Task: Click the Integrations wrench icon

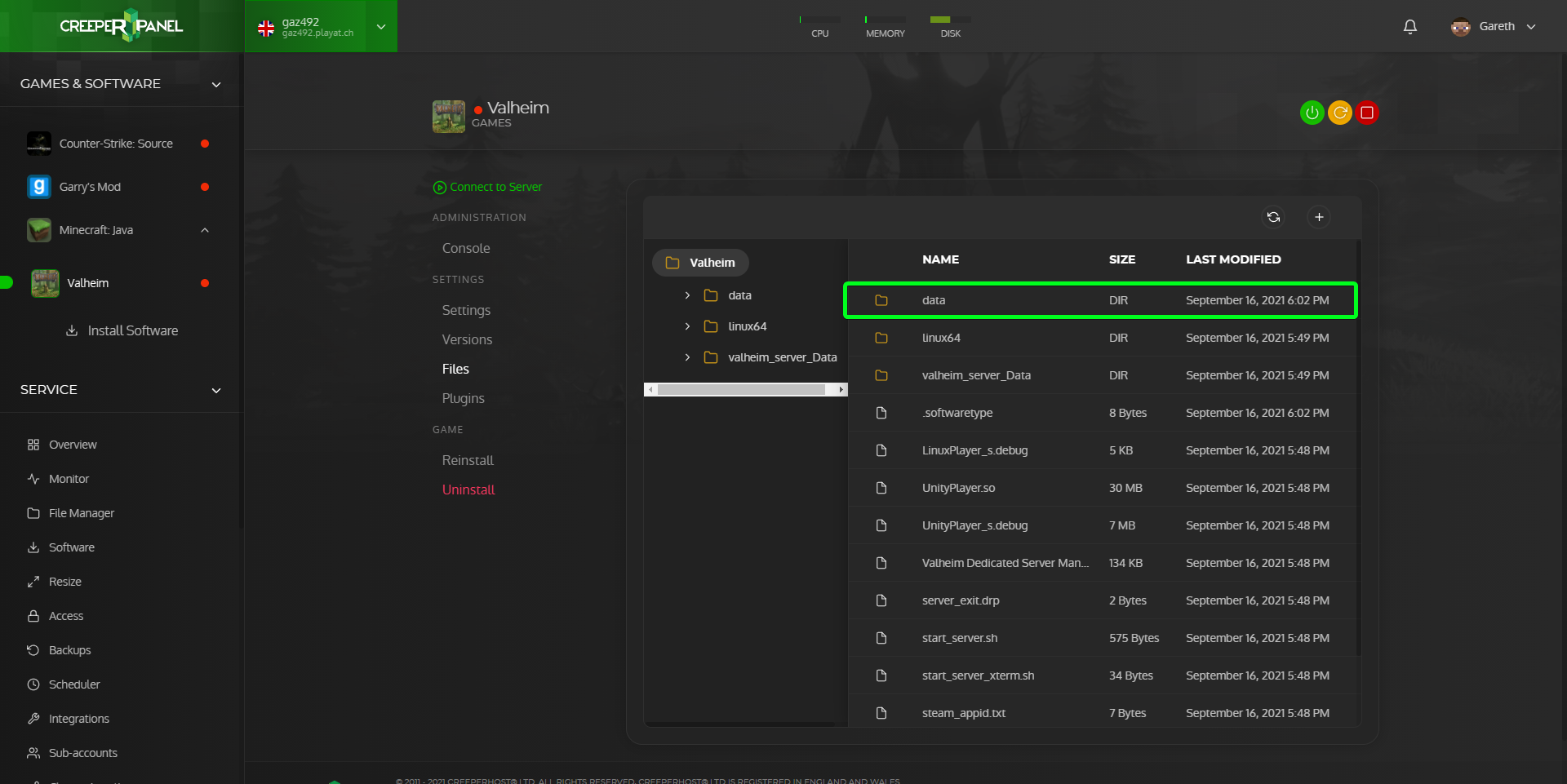Action: click(x=33, y=719)
